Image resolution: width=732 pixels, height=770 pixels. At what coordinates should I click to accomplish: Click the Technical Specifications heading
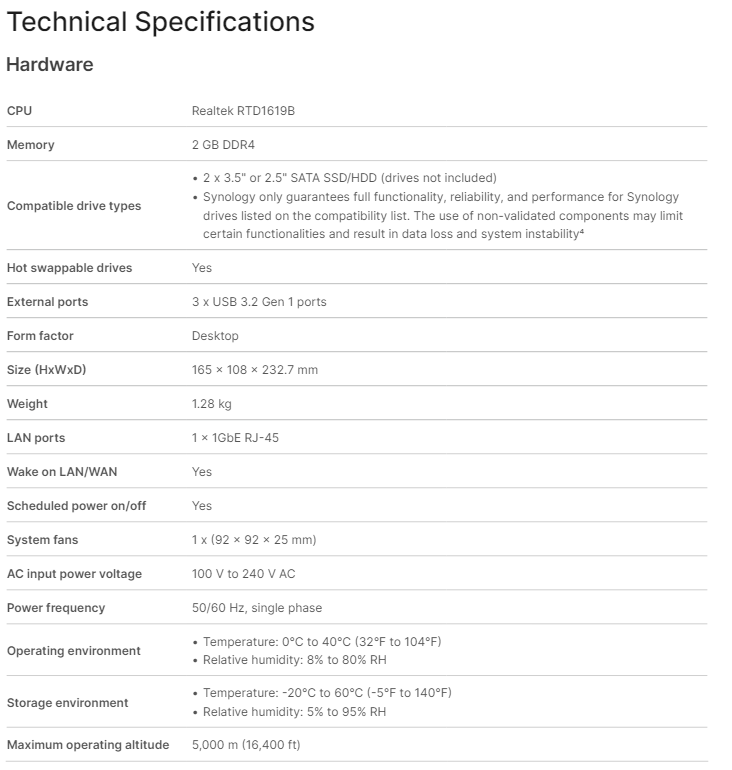[160, 21]
